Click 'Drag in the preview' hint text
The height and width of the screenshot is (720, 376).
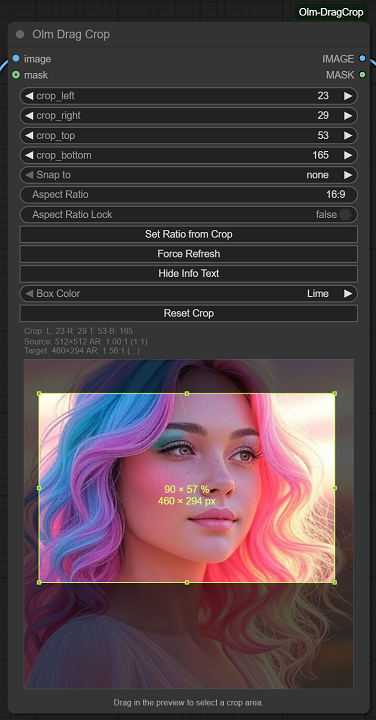pos(188,703)
